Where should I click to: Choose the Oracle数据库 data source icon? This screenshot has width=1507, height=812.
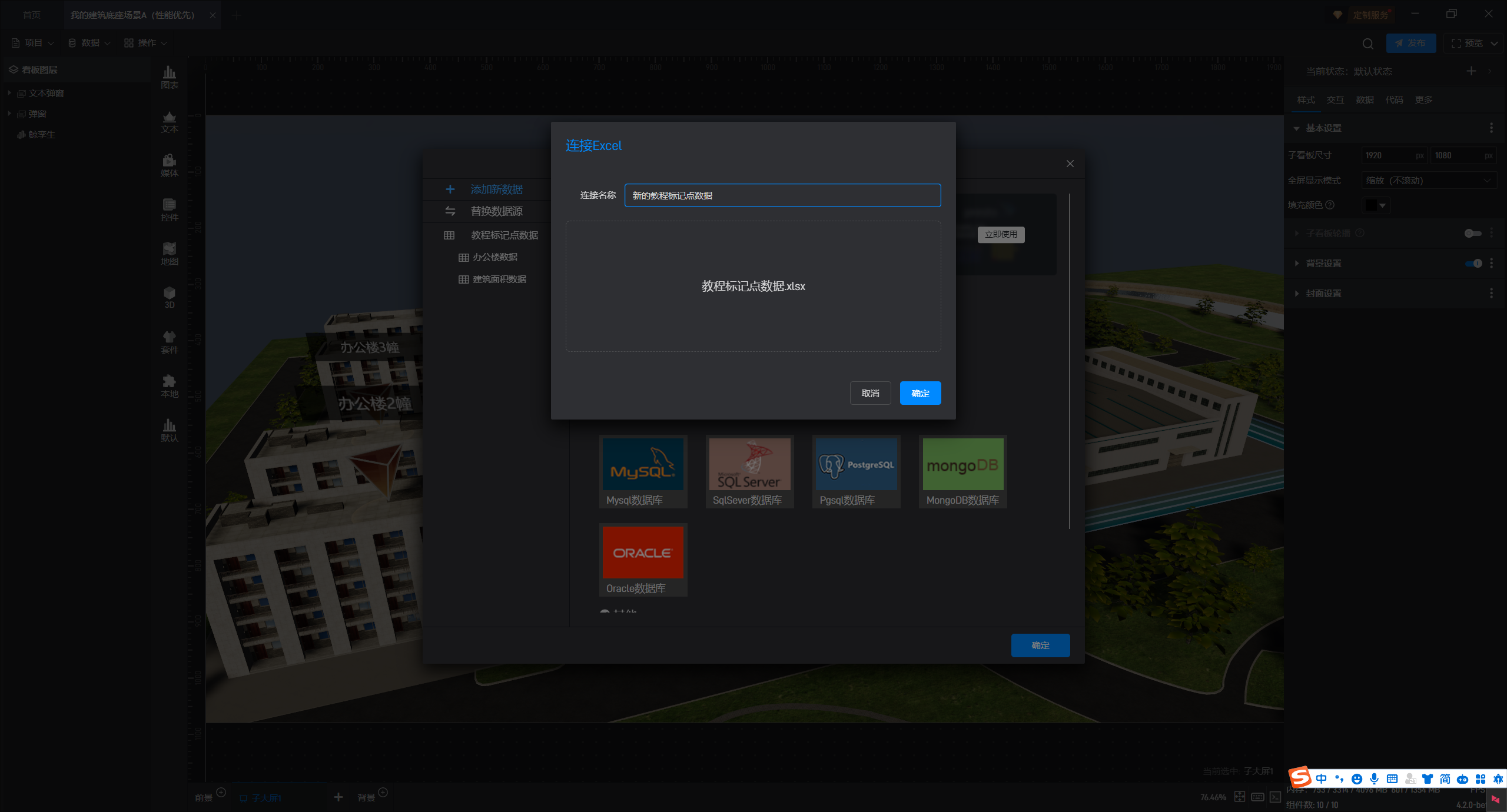pos(643,553)
